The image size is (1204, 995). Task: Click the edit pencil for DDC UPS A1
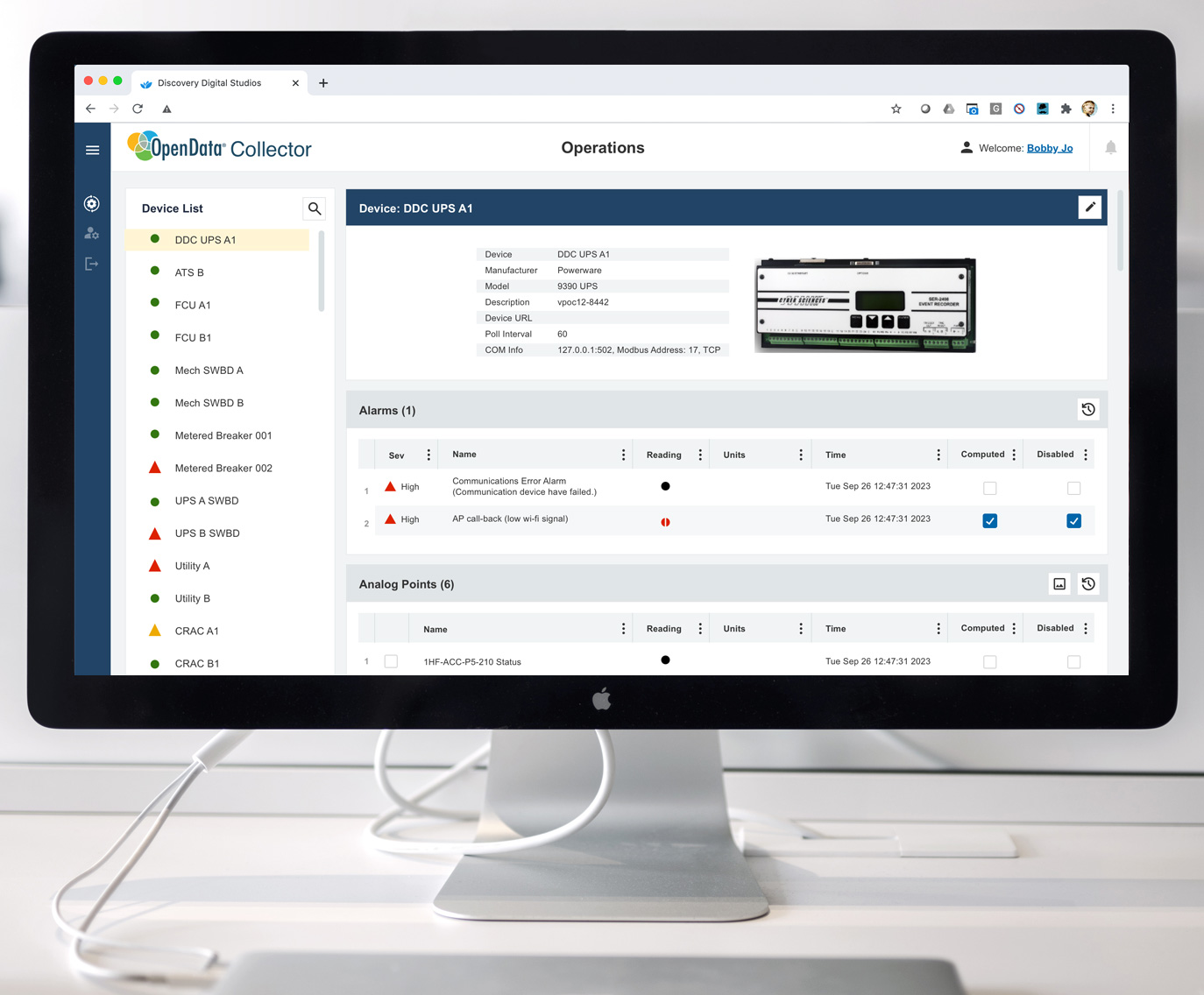pyautogui.click(x=1089, y=208)
